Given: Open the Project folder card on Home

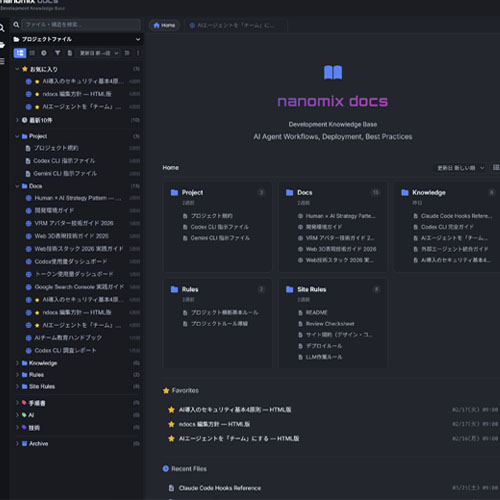Looking at the screenshot, I should [x=192, y=192].
